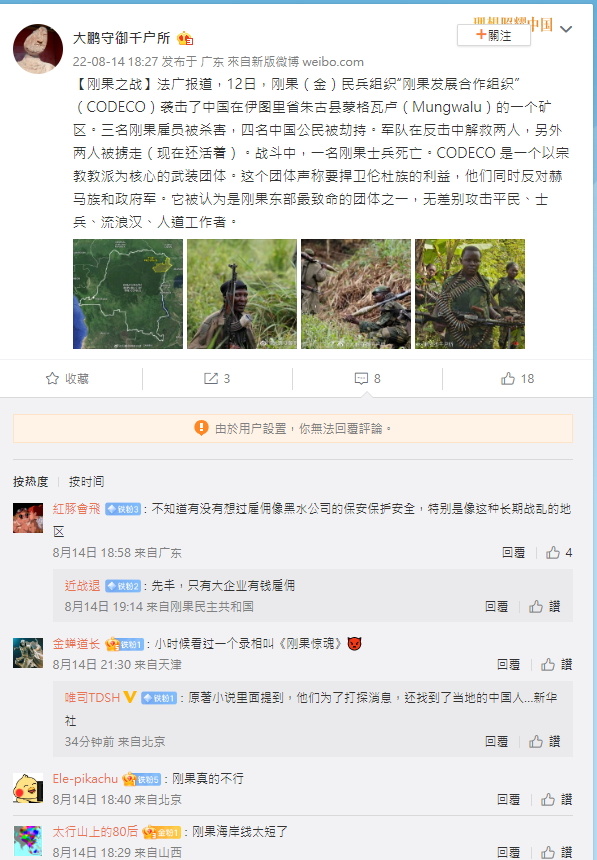Screen dimensions: 597x860
Task: Open 大鹏守御千户所 profile avatar
Action: click(38, 48)
